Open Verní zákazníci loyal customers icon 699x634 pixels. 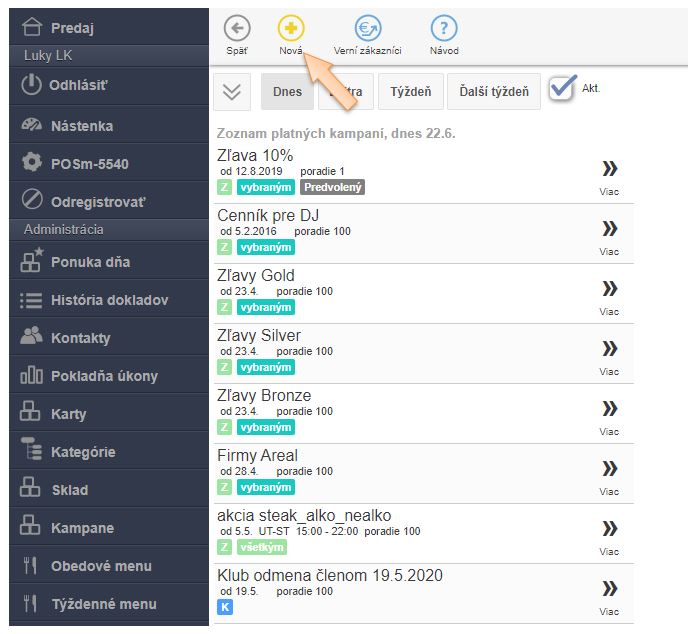[x=368, y=29]
